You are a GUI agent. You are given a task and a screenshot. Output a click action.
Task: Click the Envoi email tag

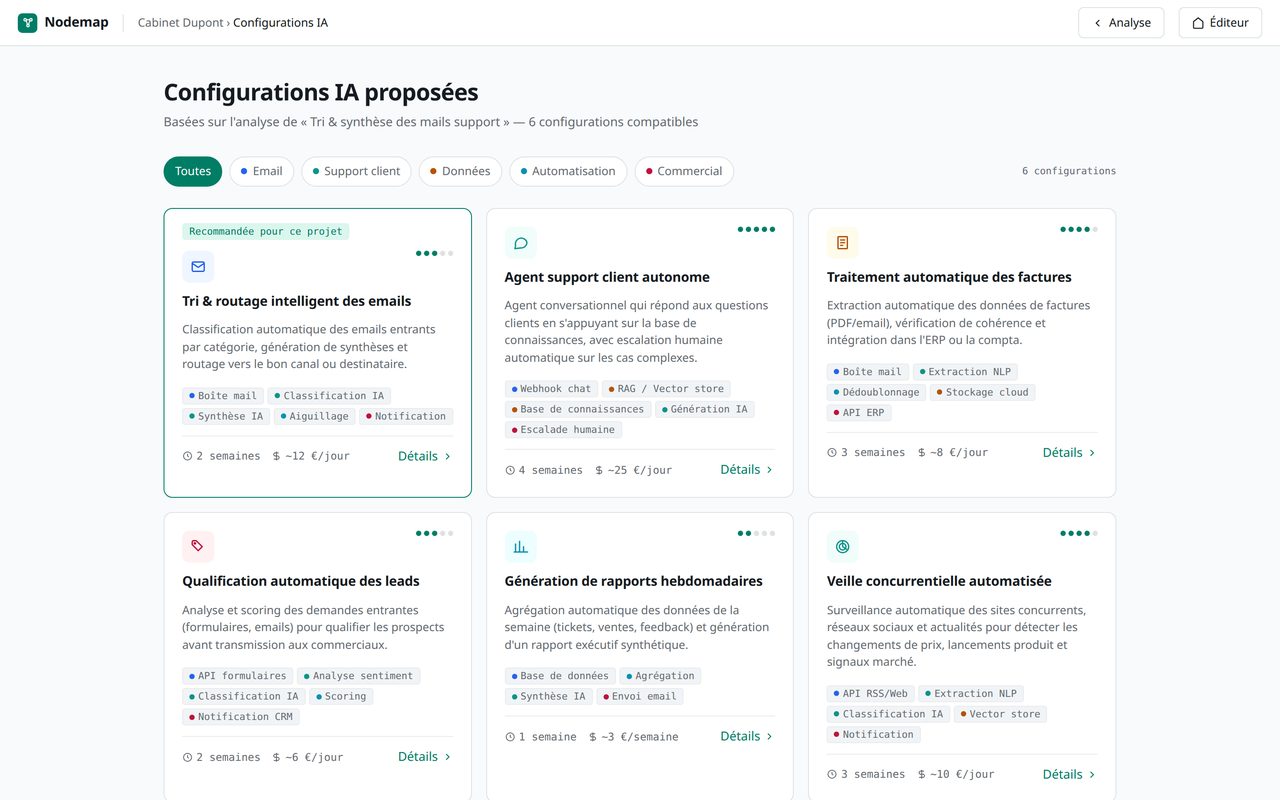tap(640, 696)
